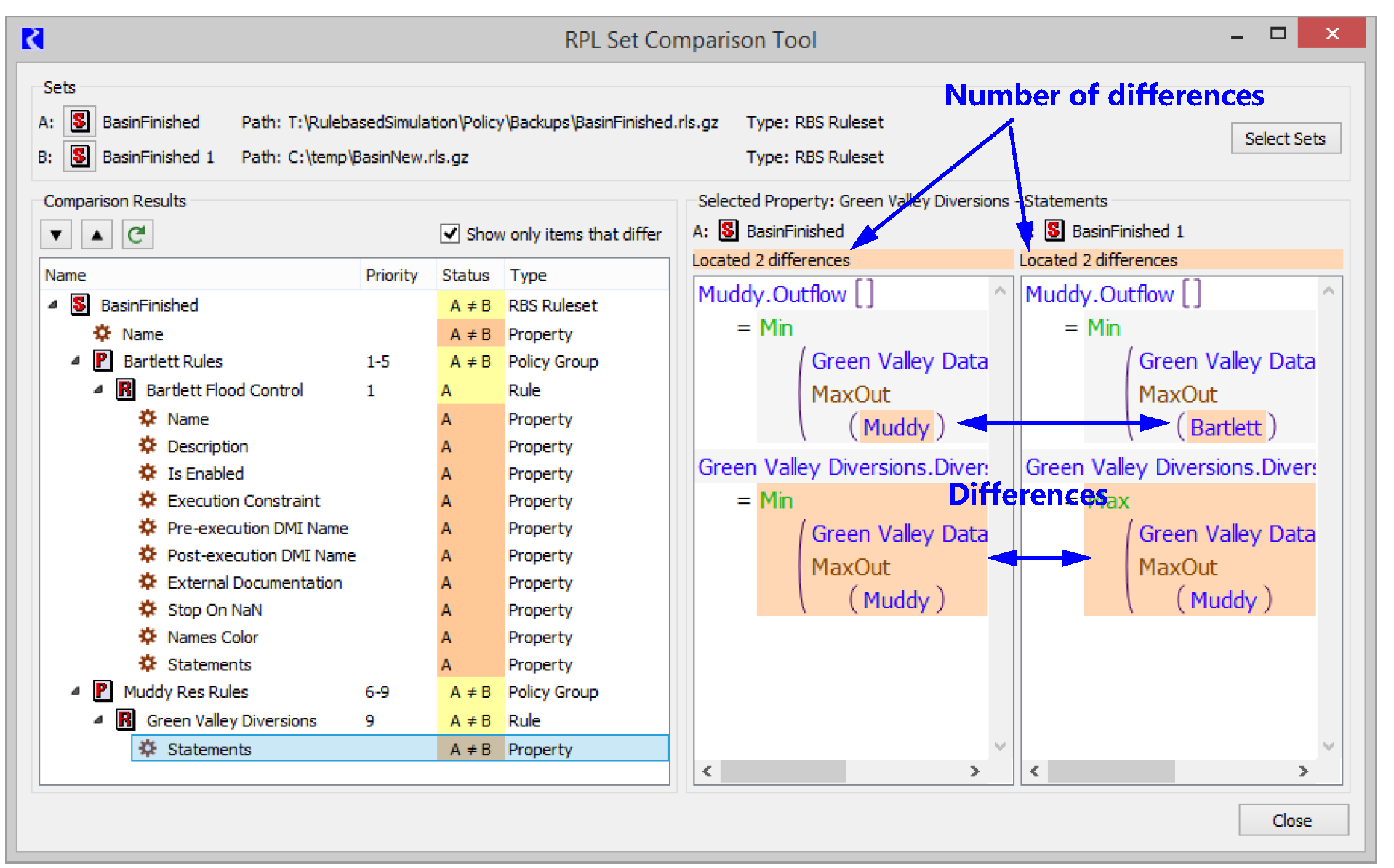Collapse the BasinFinished ruleset tree node
The image size is (1394, 868).
point(53,305)
